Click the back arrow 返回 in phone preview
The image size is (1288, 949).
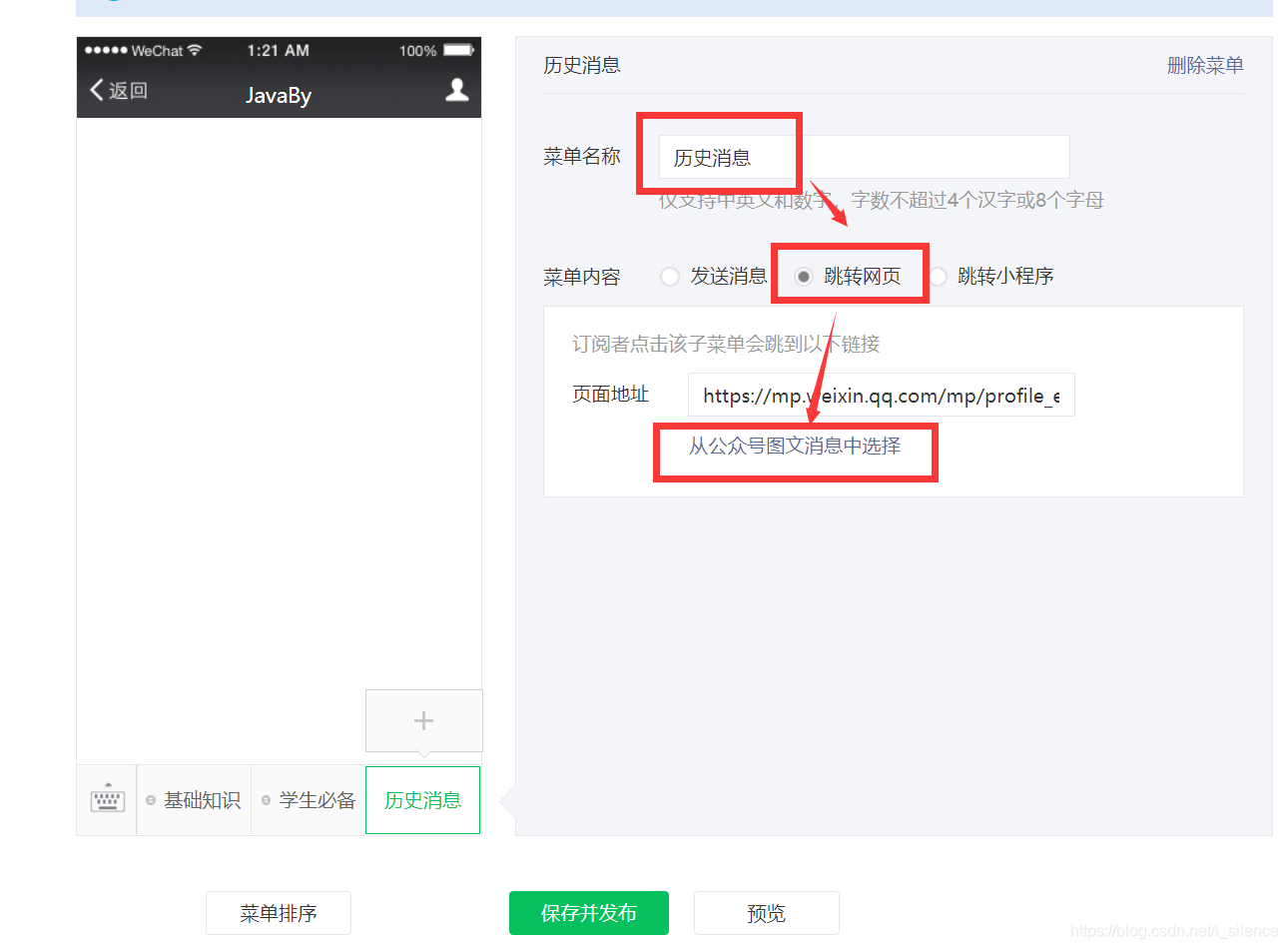119,91
